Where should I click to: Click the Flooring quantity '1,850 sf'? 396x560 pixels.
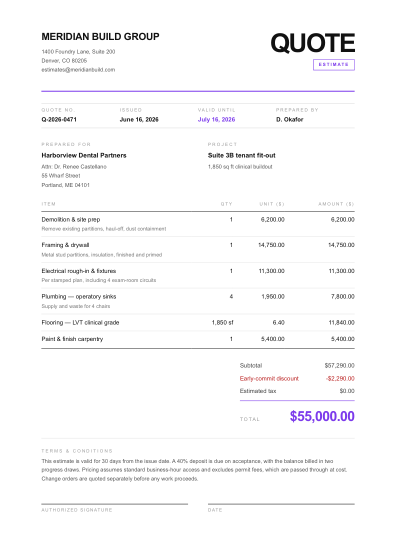coord(222,322)
